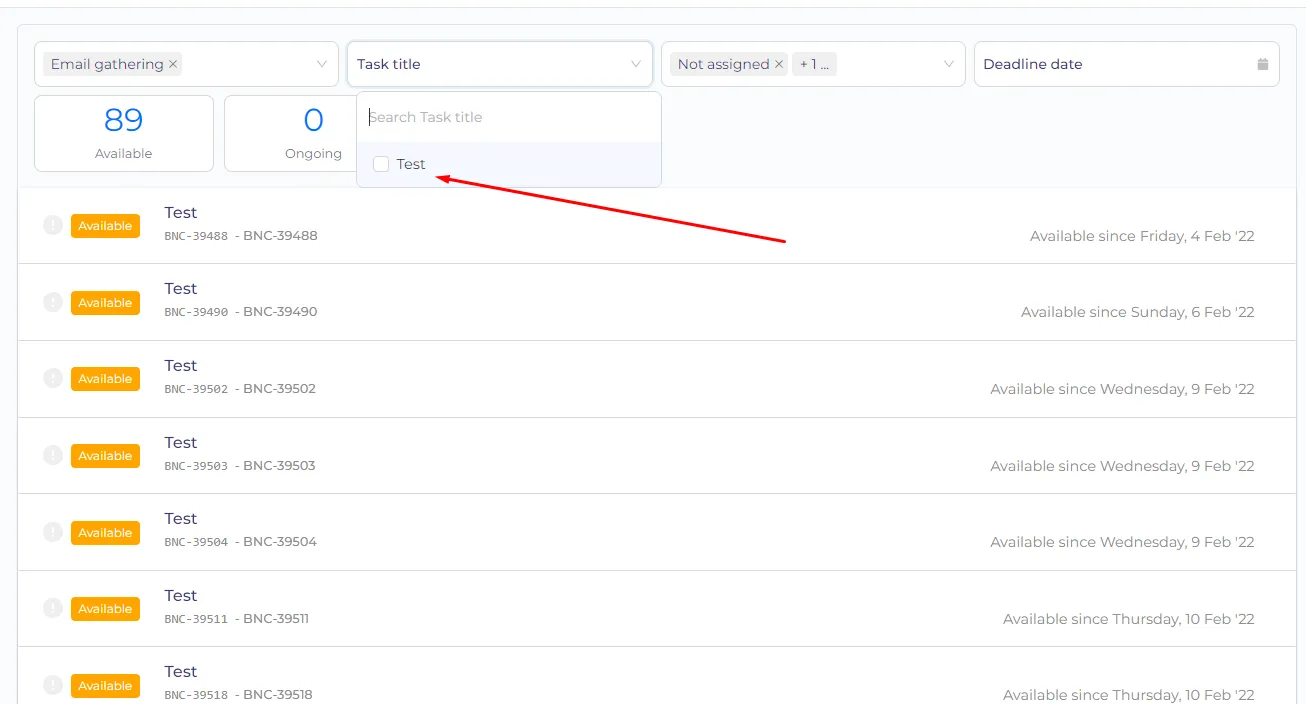
Task: Click the info icon for BNC-39518
Action: 53,685
